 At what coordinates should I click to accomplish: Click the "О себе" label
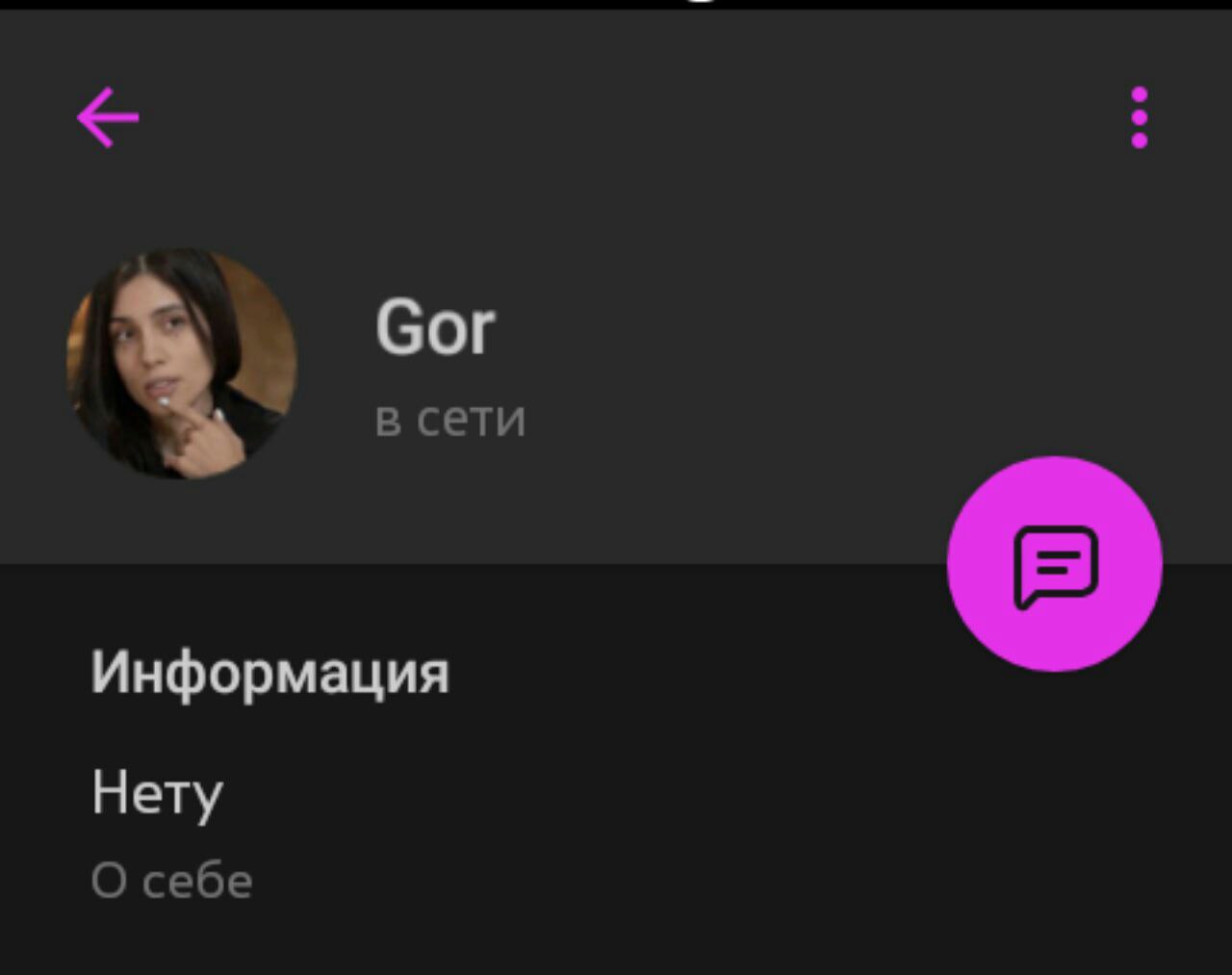point(171,881)
